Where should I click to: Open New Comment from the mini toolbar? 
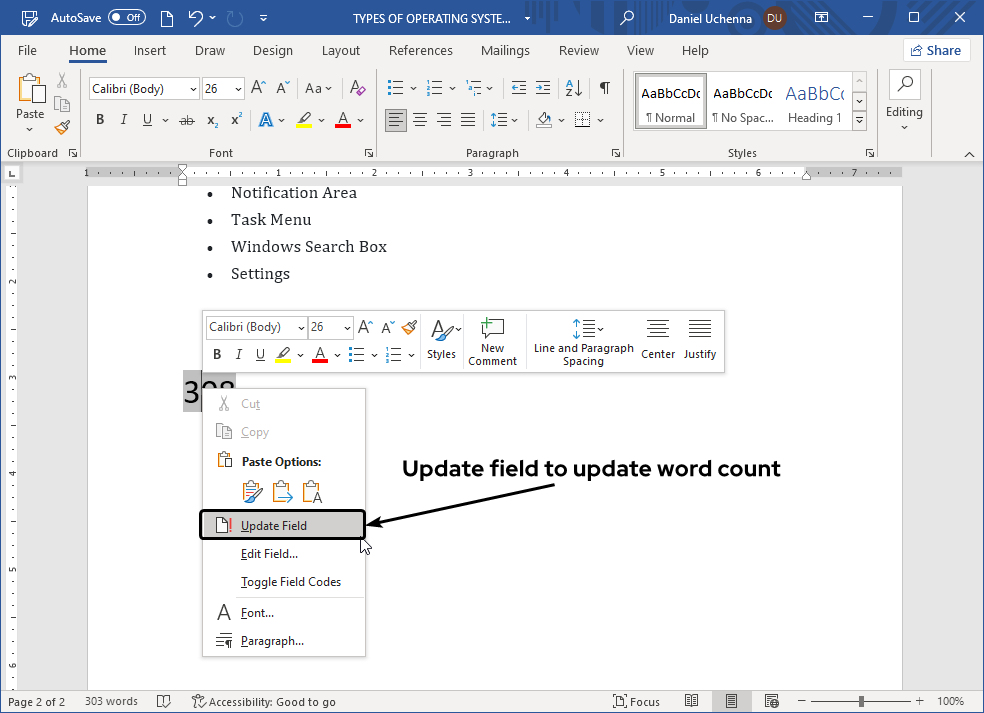[x=492, y=340]
